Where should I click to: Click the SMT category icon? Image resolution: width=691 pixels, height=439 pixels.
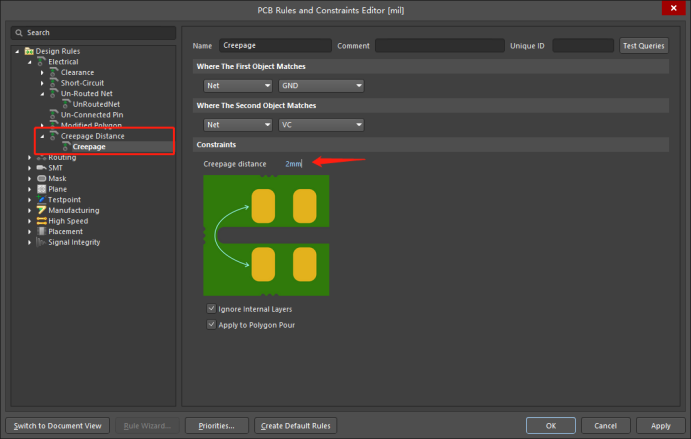[x=41, y=168]
